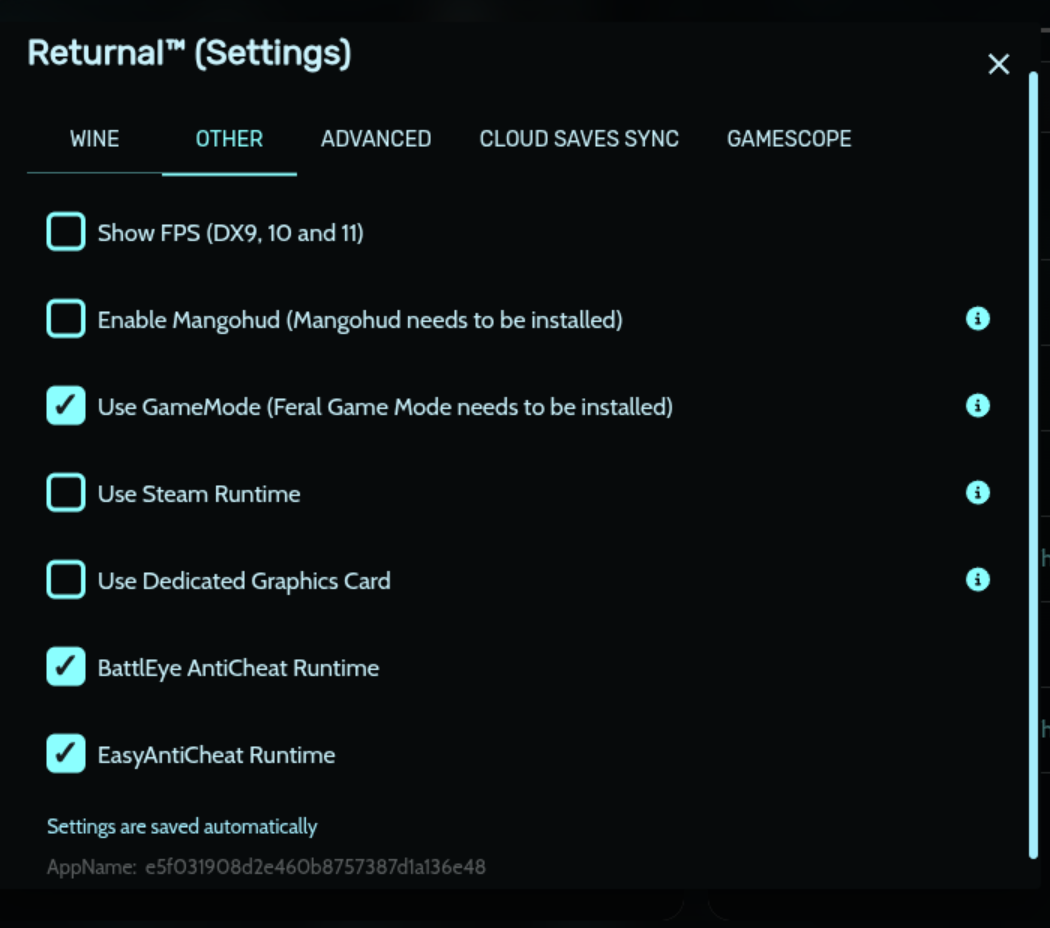
Task: Turn on Use Dedicated Graphics Card
Action: click(66, 581)
